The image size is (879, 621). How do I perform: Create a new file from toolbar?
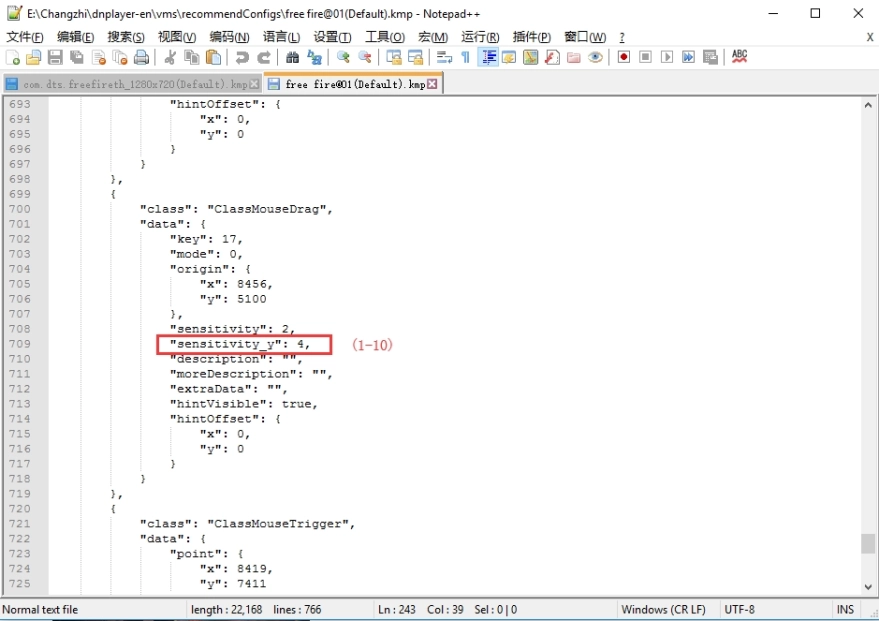[x=12, y=57]
